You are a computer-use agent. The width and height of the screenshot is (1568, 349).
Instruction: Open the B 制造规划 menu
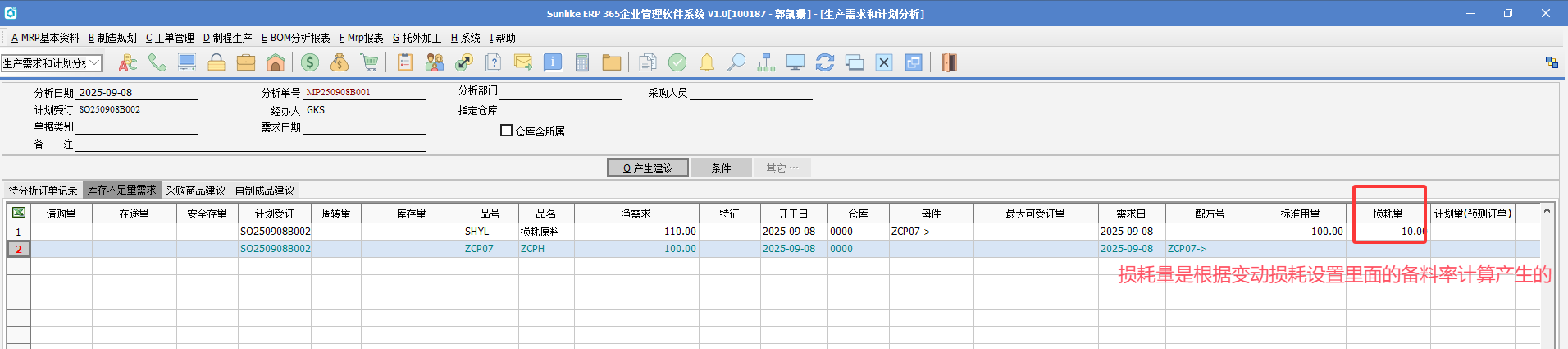tap(112, 38)
